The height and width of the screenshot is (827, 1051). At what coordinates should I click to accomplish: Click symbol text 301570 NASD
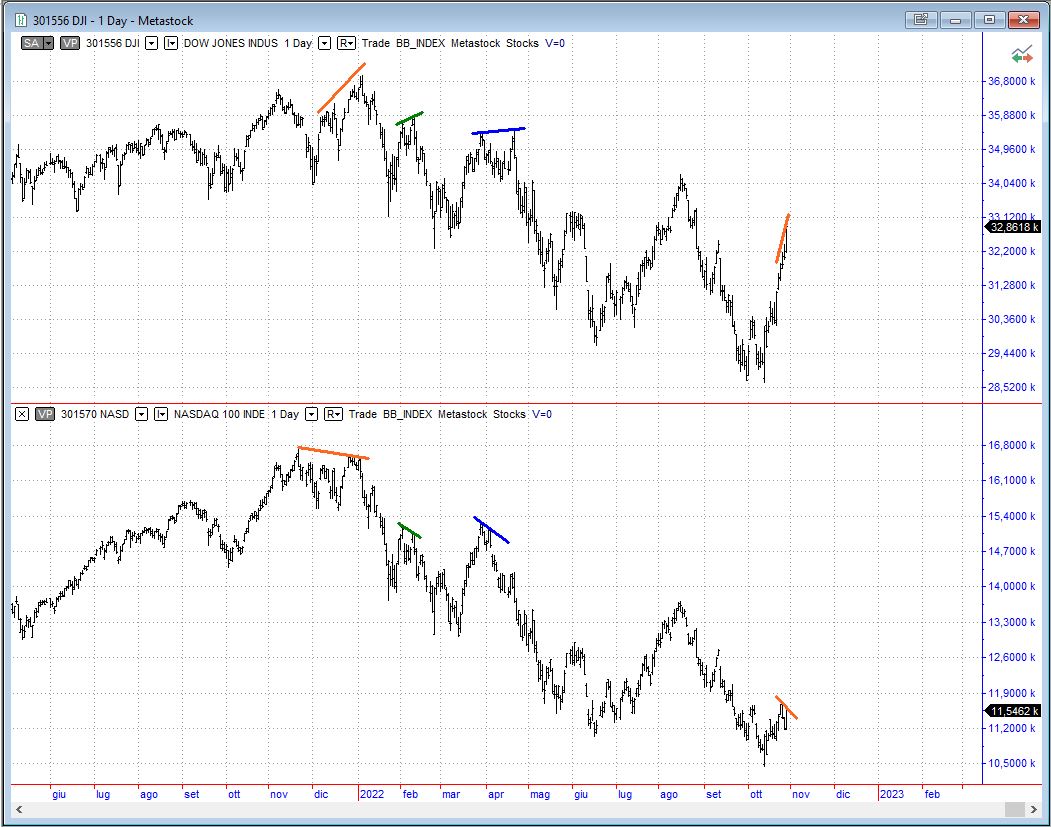click(95, 414)
